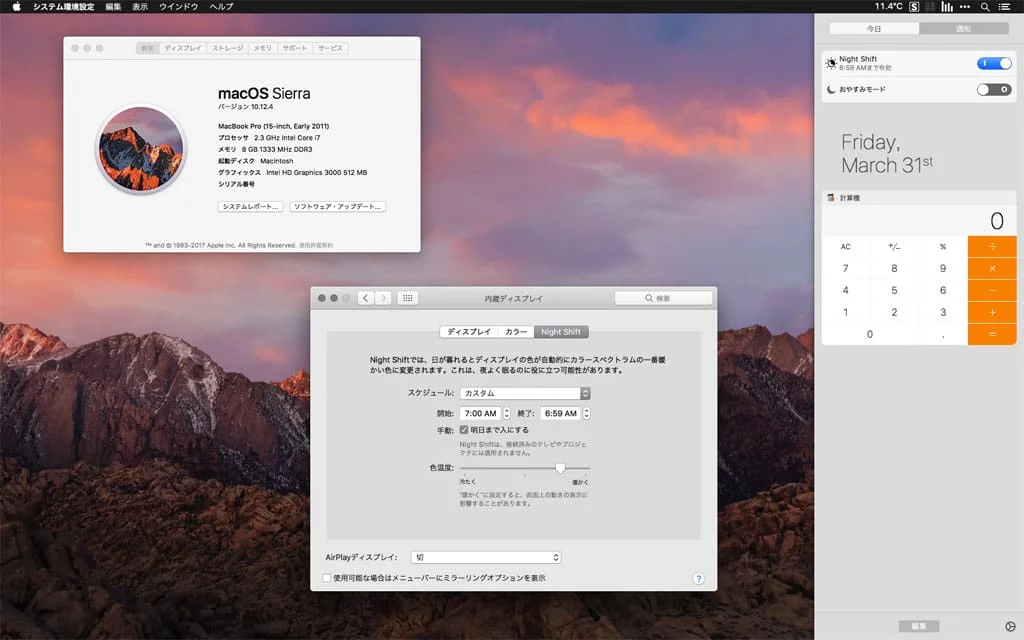Go forward in the display preferences window
Screen dimensions: 1024x640
[x=384, y=298]
